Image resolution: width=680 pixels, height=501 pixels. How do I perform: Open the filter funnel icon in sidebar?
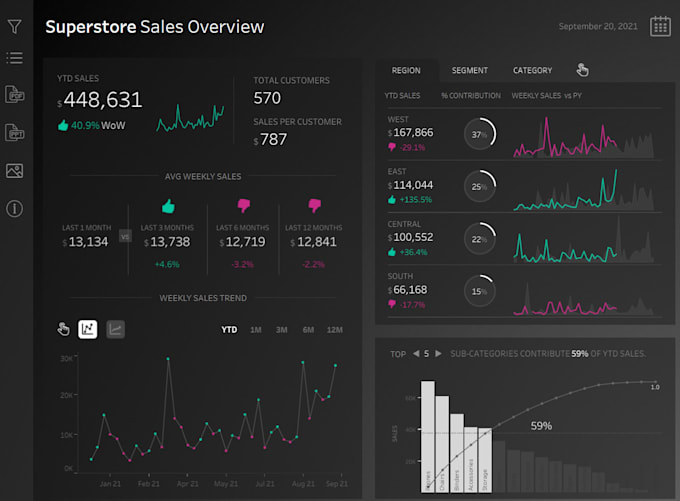click(14, 26)
